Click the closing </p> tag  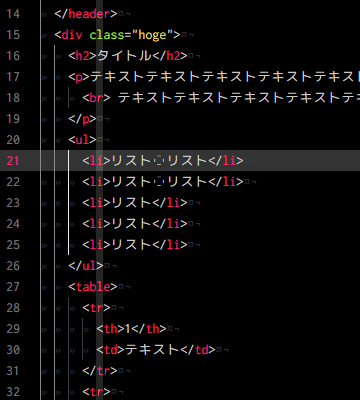tap(82, 119)
